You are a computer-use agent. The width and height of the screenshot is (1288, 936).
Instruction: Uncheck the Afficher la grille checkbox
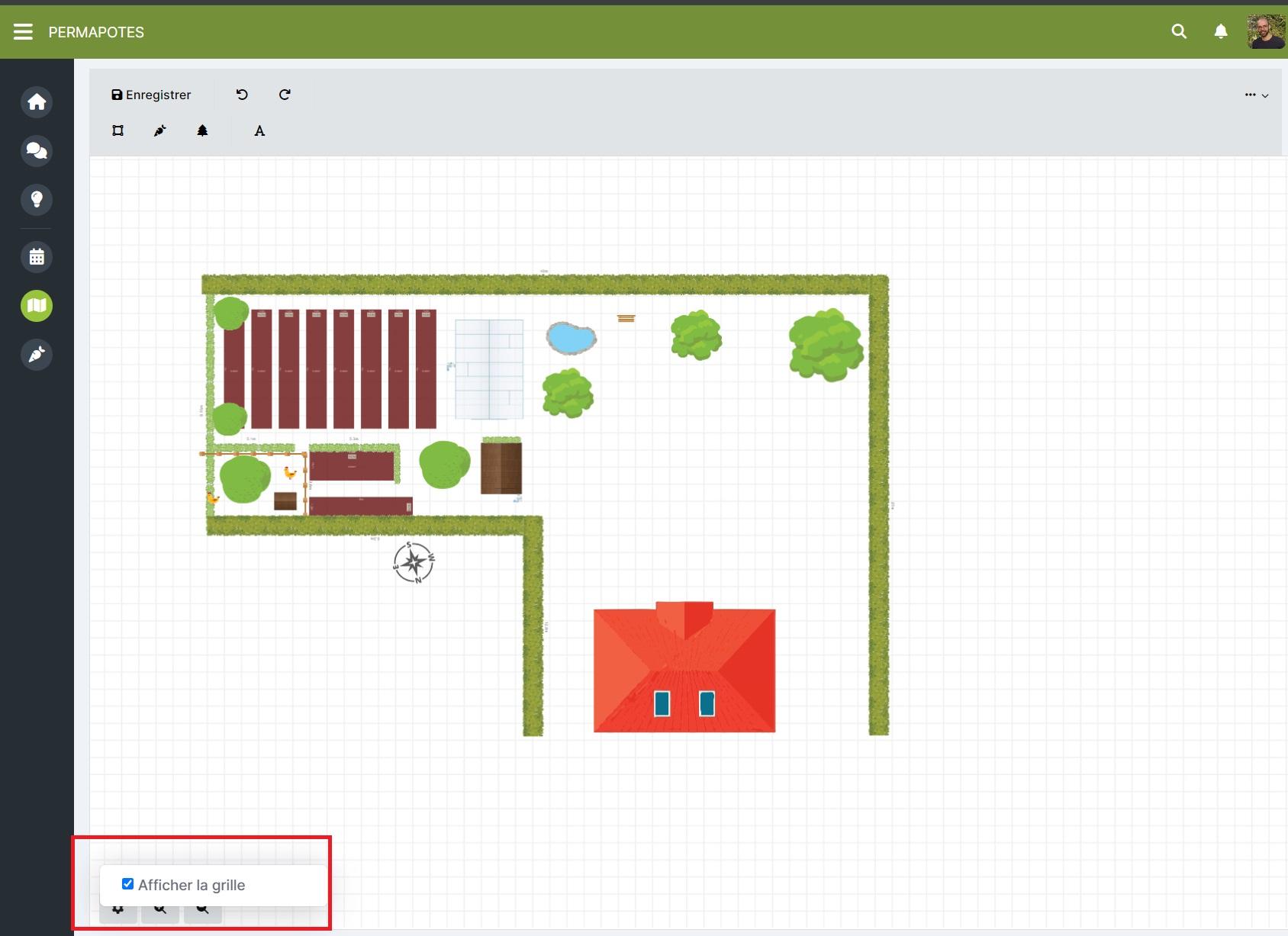[x=127, y=884]
